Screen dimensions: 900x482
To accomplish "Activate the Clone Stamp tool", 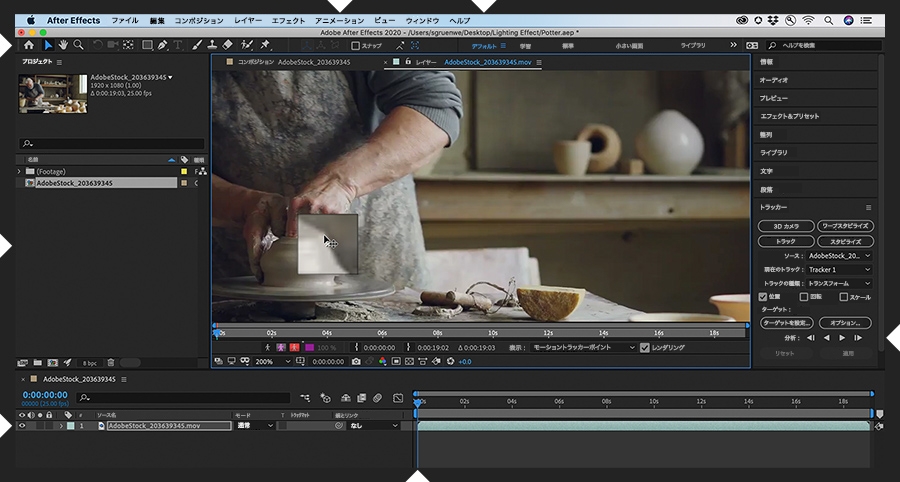I will click(x=212, y=45).
